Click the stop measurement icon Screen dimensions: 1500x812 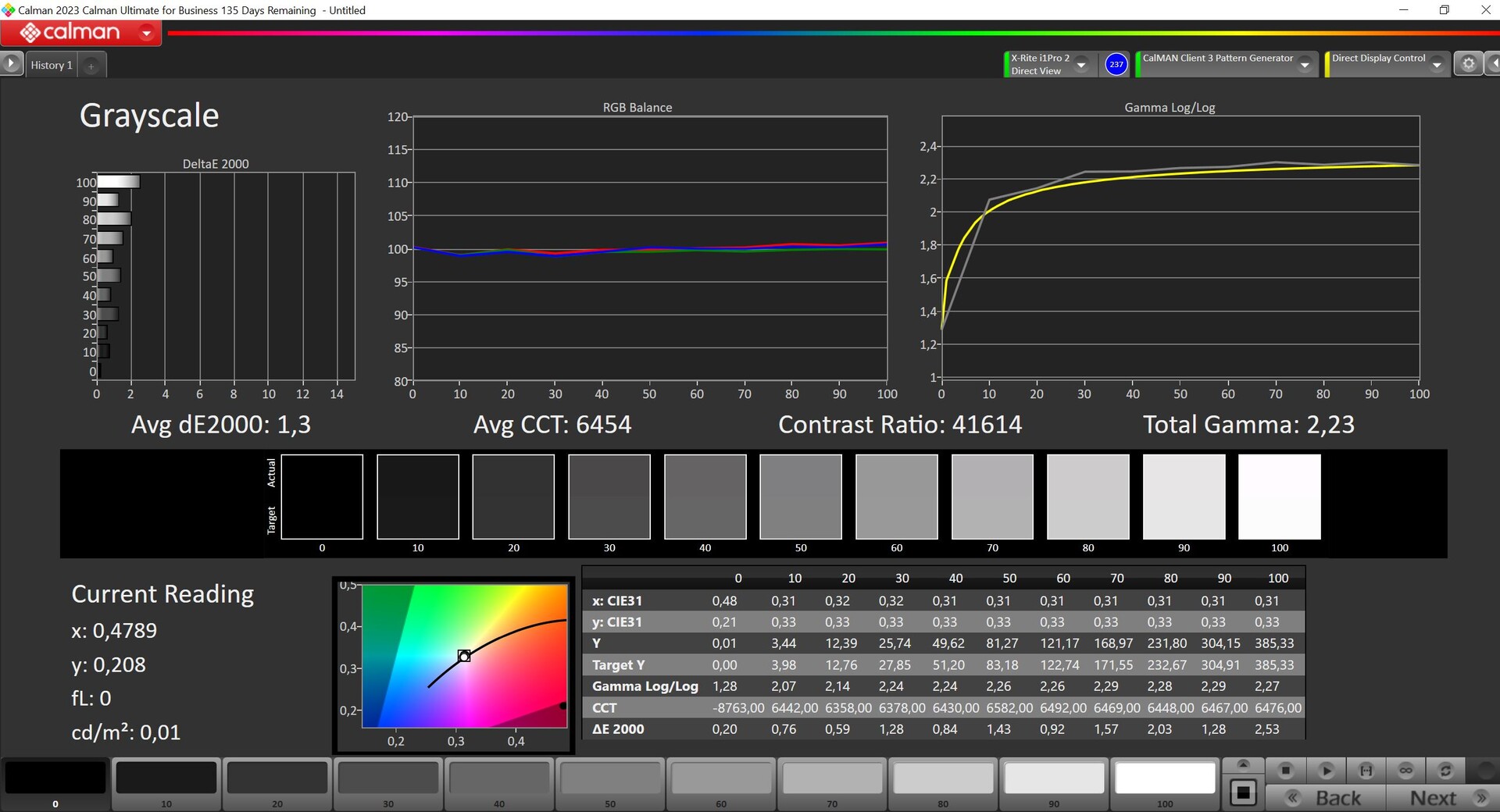pos(1285,771)
